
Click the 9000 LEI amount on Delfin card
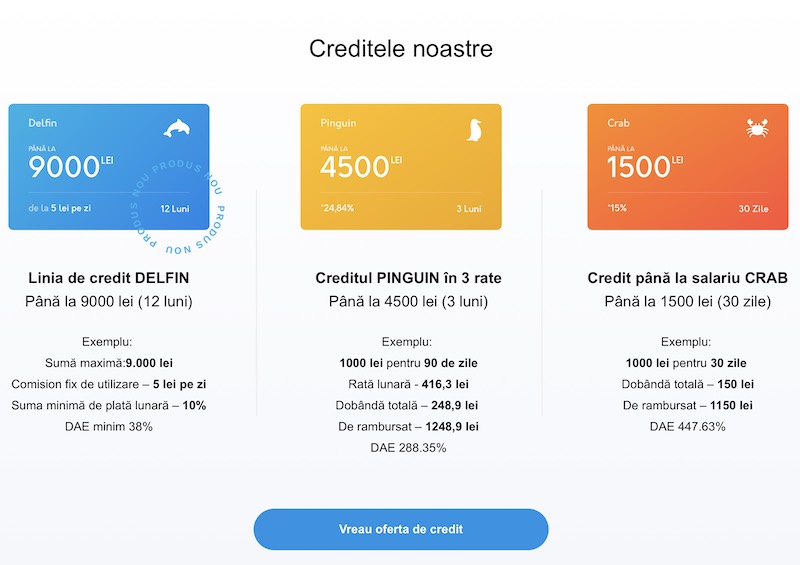point(70,167)
